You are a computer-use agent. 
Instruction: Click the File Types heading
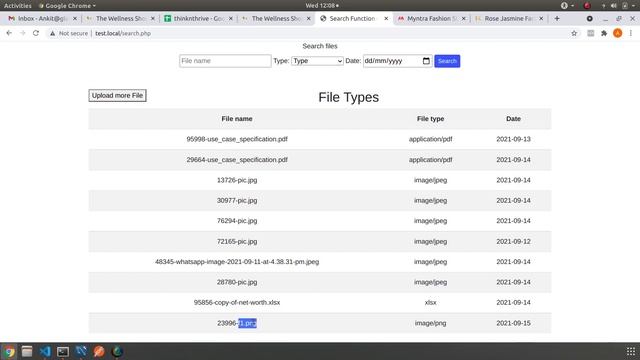(x=349, y=97)
